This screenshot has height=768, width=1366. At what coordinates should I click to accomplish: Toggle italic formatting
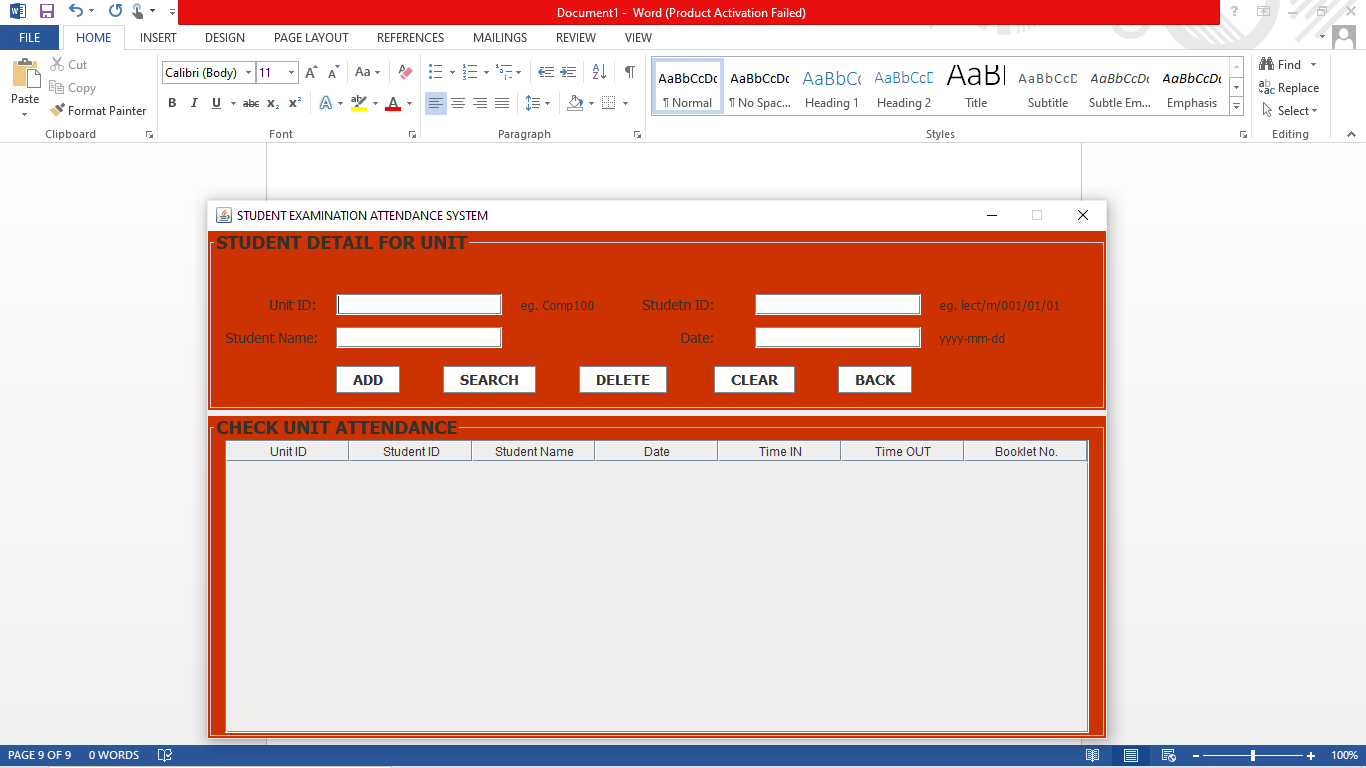coord(194,102)
